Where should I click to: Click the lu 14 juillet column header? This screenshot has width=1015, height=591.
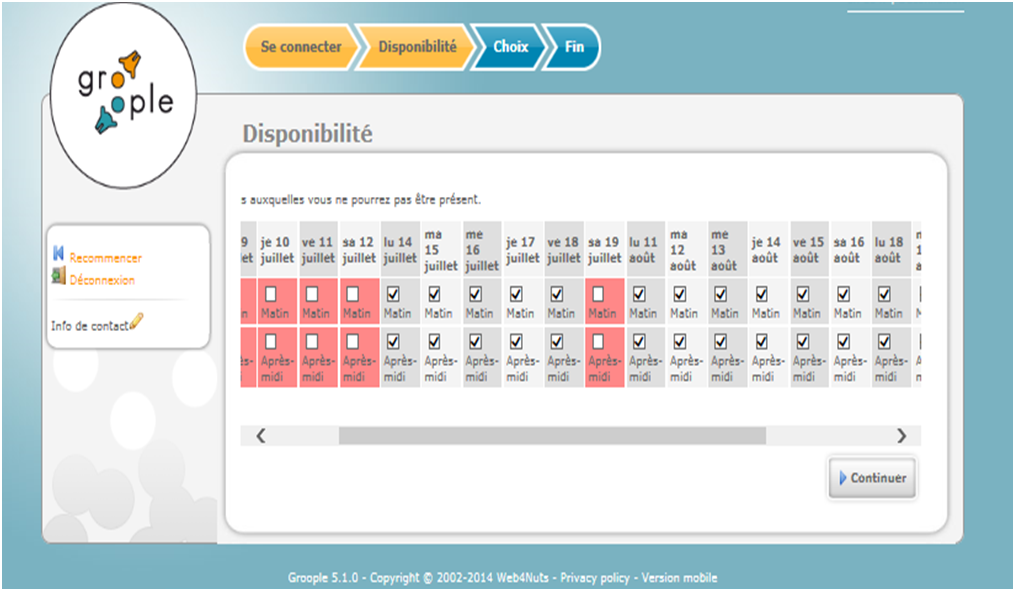pos(400,250)
